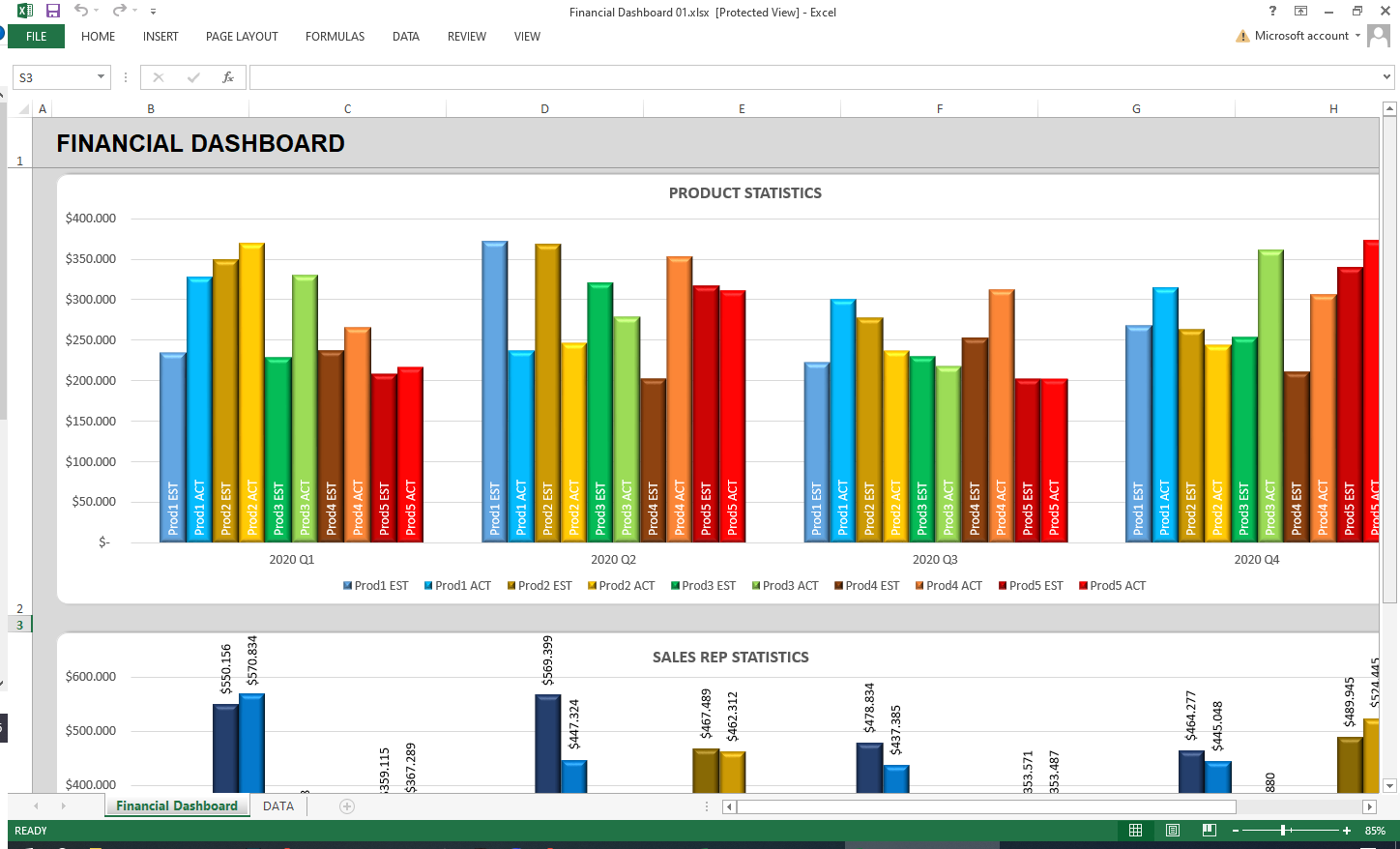Click the Microsoft account label
1400x849 pixels.
pyautogui.click(x=1301, y=36)
